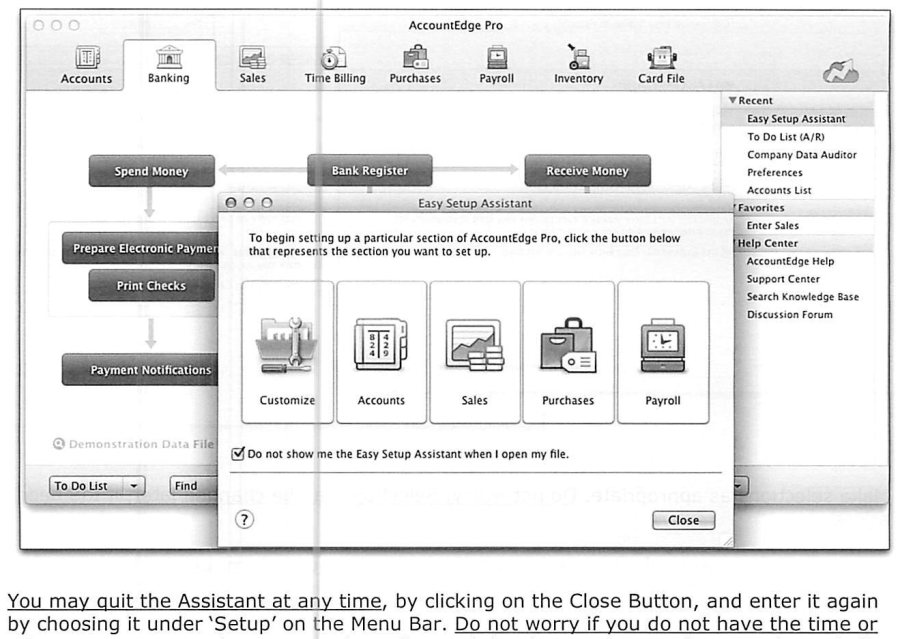Start the Payroll setup in Easy Setup Assistant

pyautogui.click(x=663, y=353)
